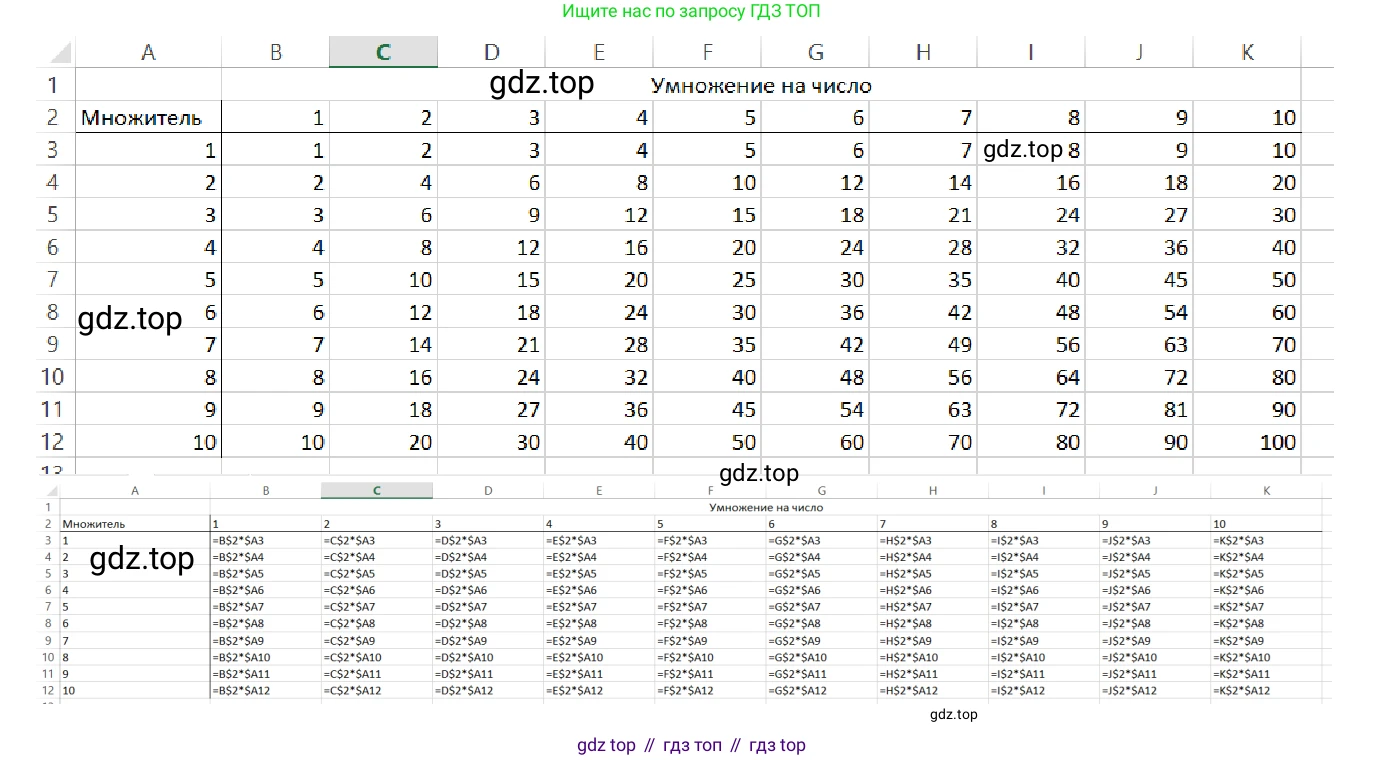Select cell J5 showing 27 in values sheet
Screen dimensions: 1384x760
(1139, 214)
